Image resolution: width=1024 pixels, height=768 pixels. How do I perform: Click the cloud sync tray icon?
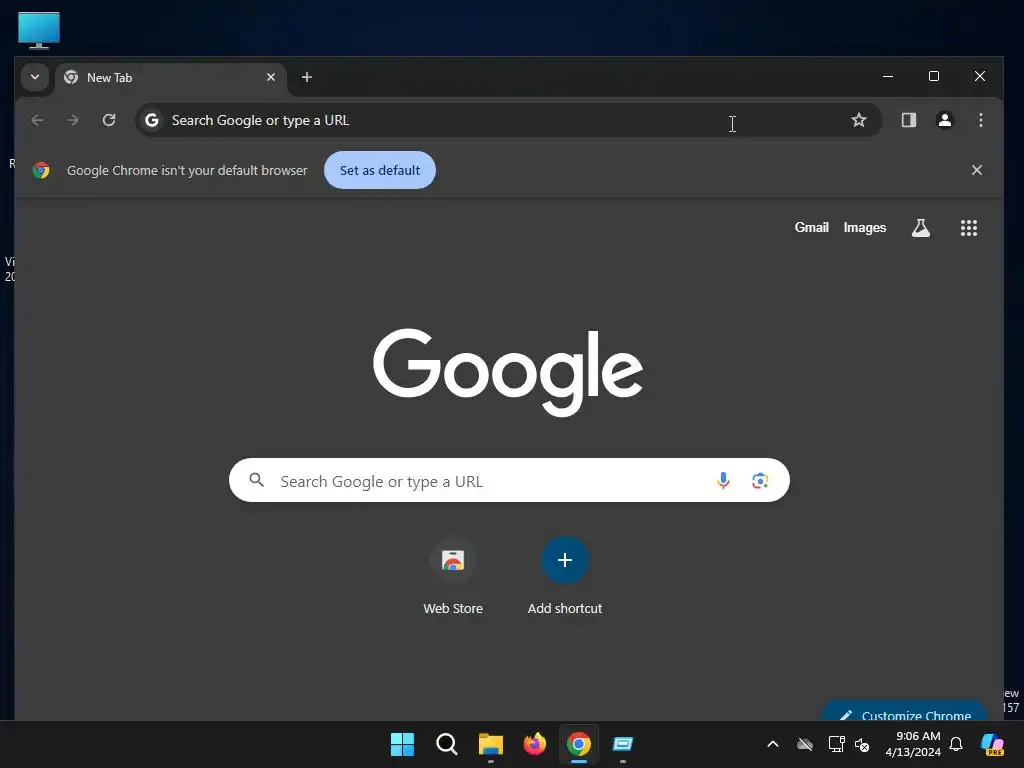click(805, 744)
